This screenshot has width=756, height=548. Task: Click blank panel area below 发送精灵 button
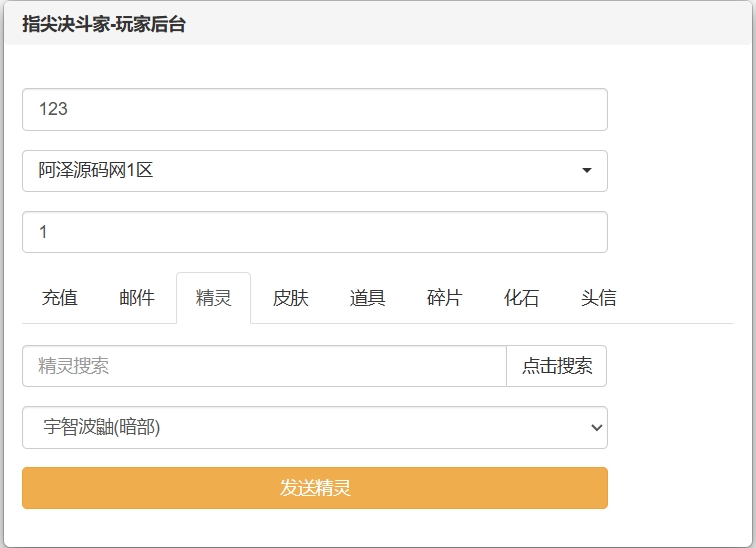pos(314,527)
